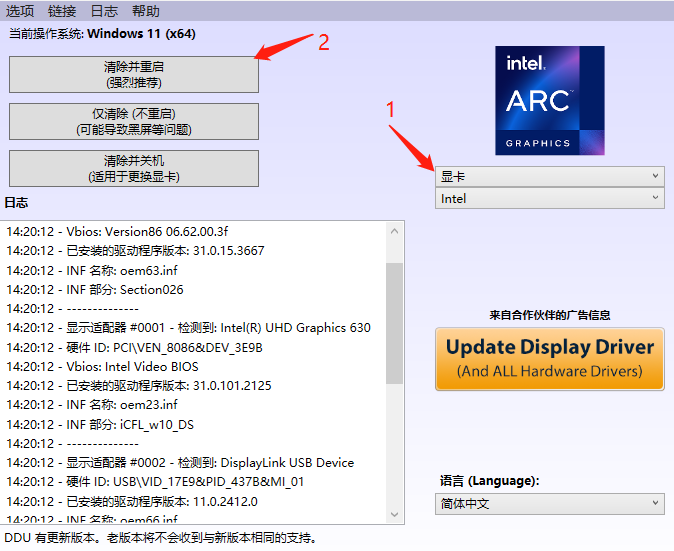The image size is (674, 551).
Task: Open the 日志 menu
Action: tap(104, 11)
